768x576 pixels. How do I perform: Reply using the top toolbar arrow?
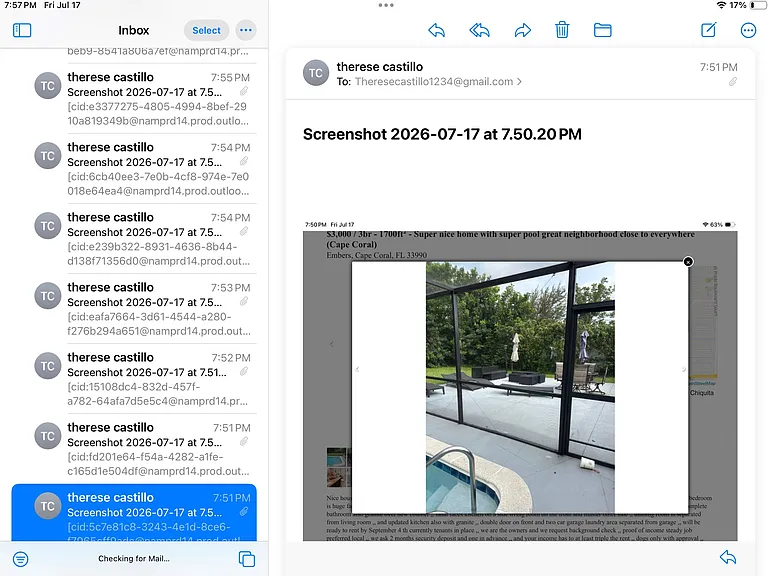coord(436,30)
